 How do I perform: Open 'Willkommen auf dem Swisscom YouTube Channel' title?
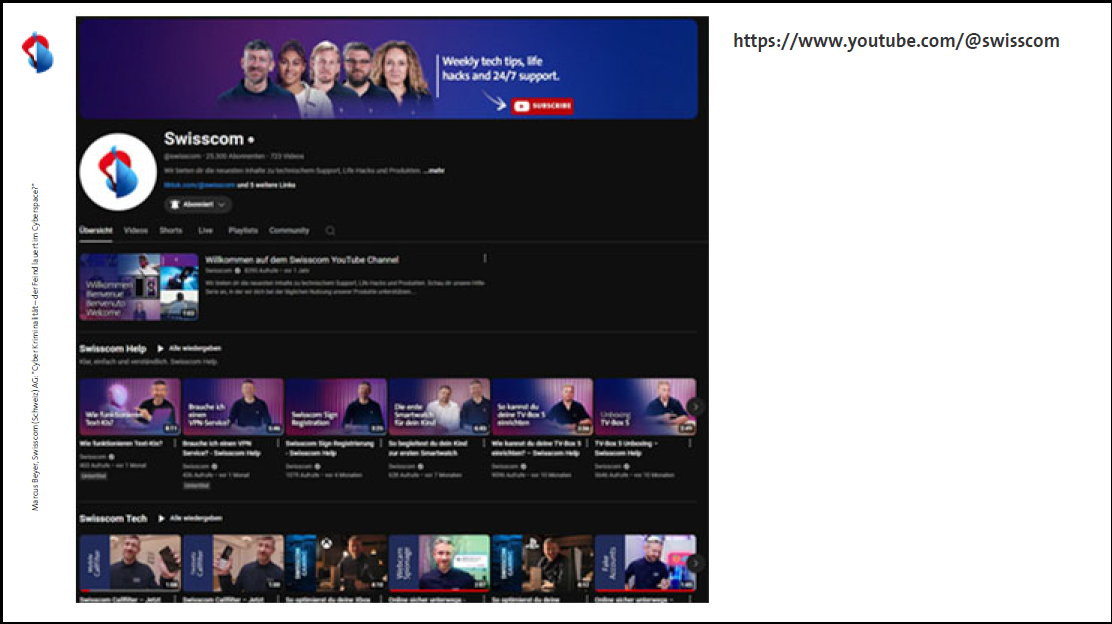coord(302,259)
